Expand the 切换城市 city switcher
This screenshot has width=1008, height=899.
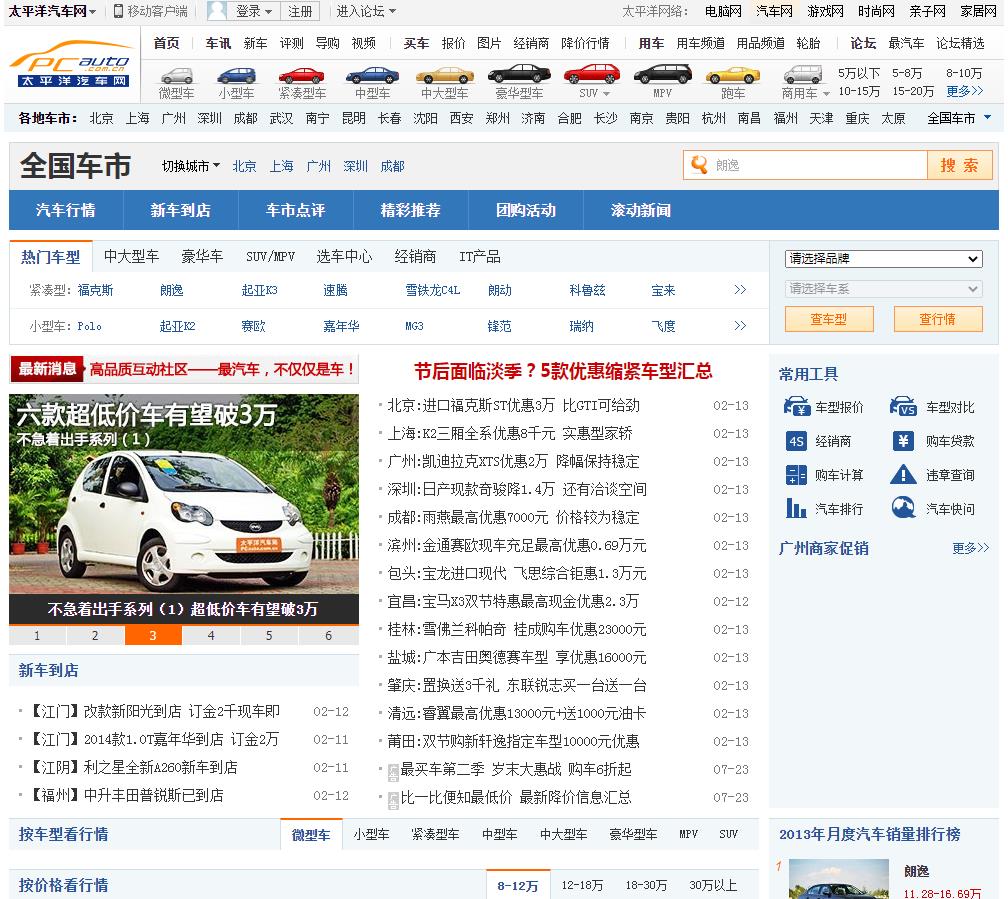pyautogui.click(x=190, y=166)
